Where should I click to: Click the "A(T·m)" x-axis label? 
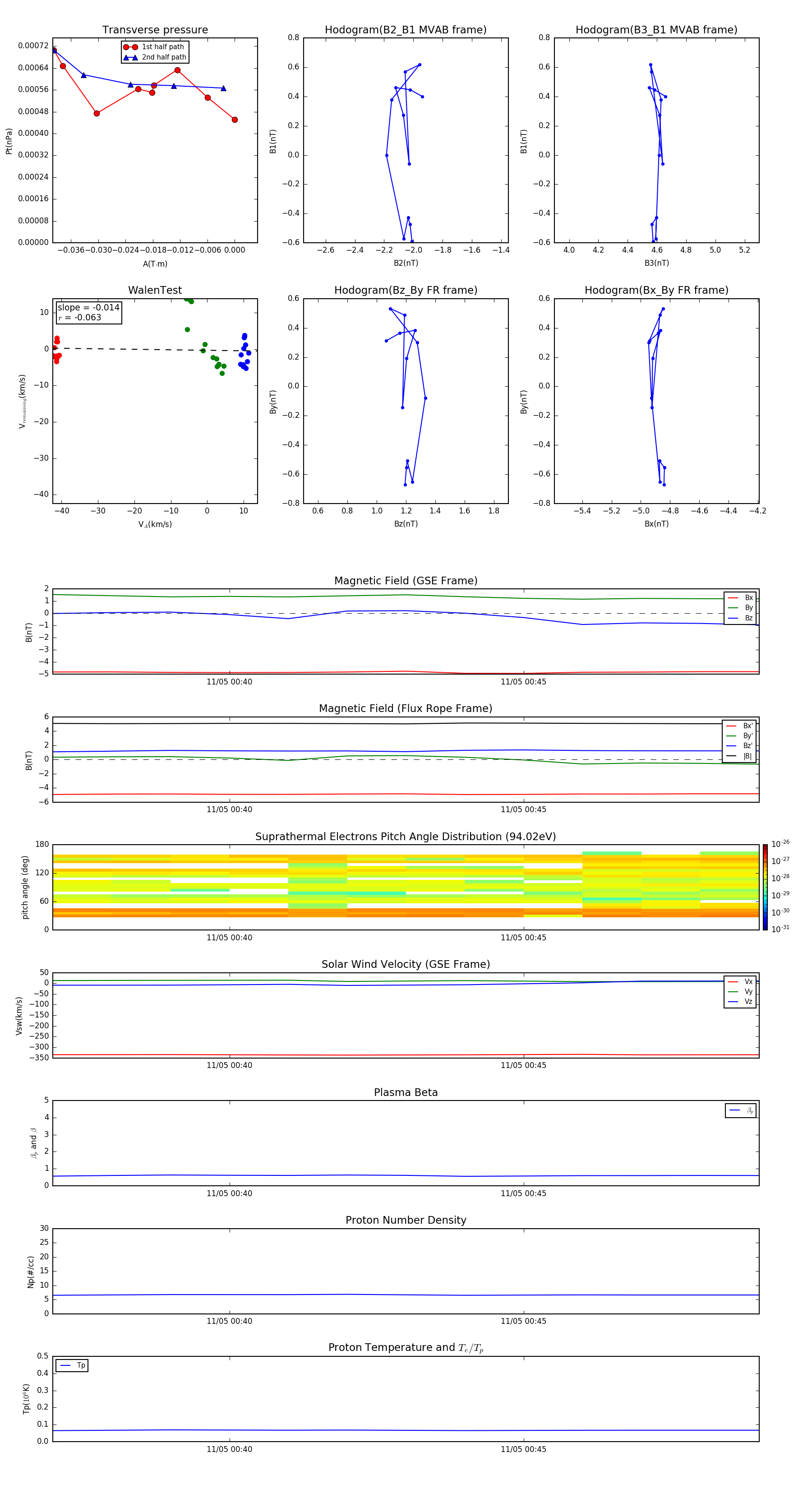point(155,264)
